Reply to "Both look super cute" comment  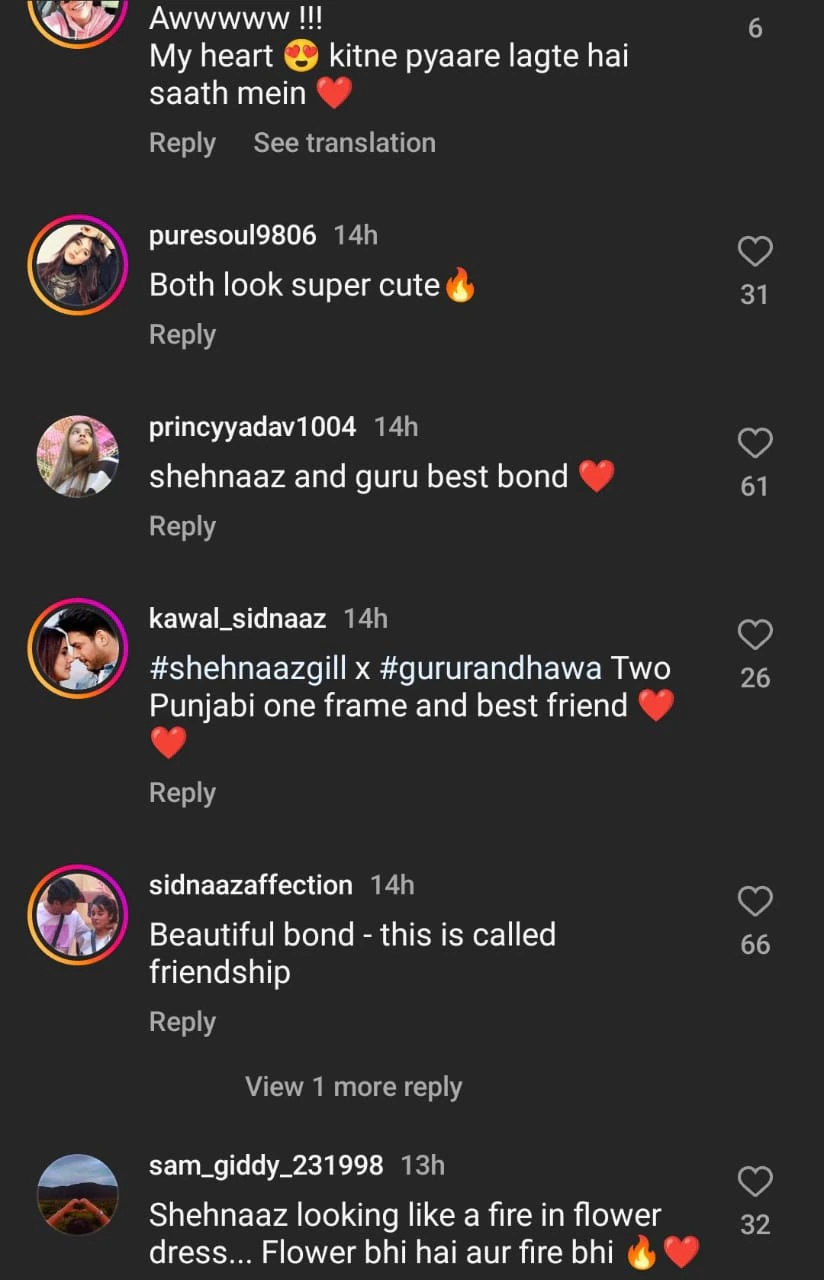pyautogui.click(x=182, y=335)
